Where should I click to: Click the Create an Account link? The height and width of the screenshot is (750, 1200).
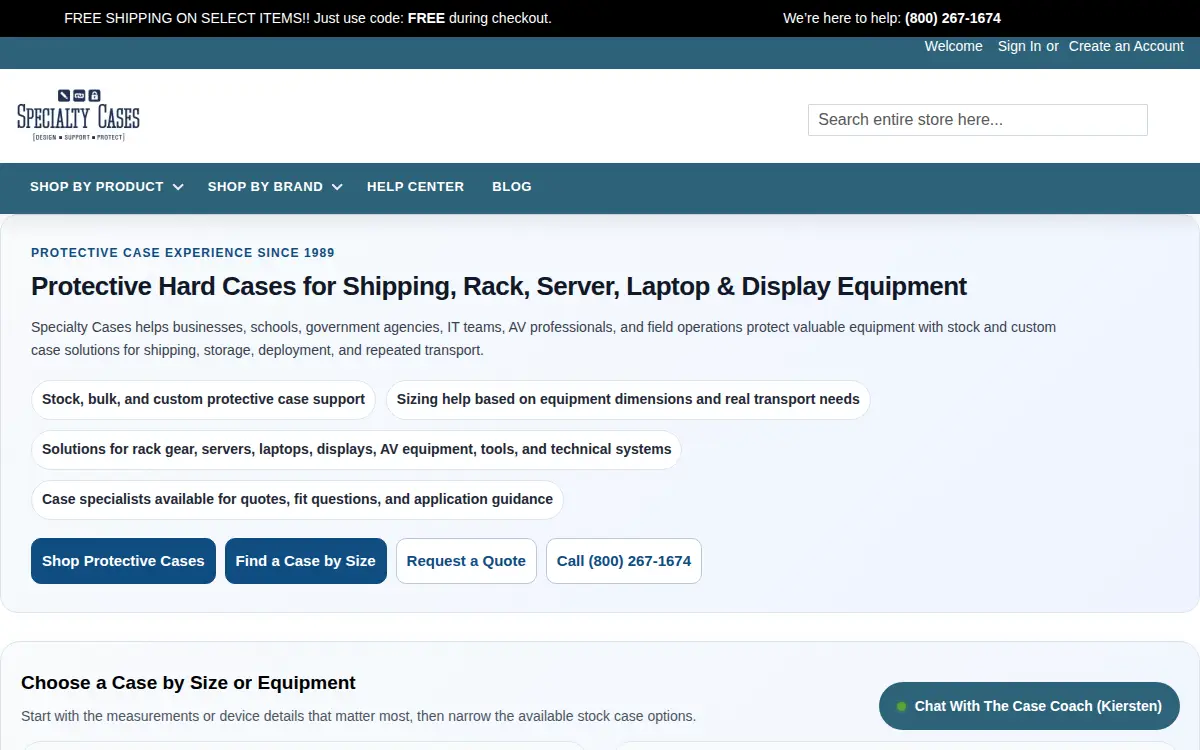pyautogui.click(x=1126, y=46)
